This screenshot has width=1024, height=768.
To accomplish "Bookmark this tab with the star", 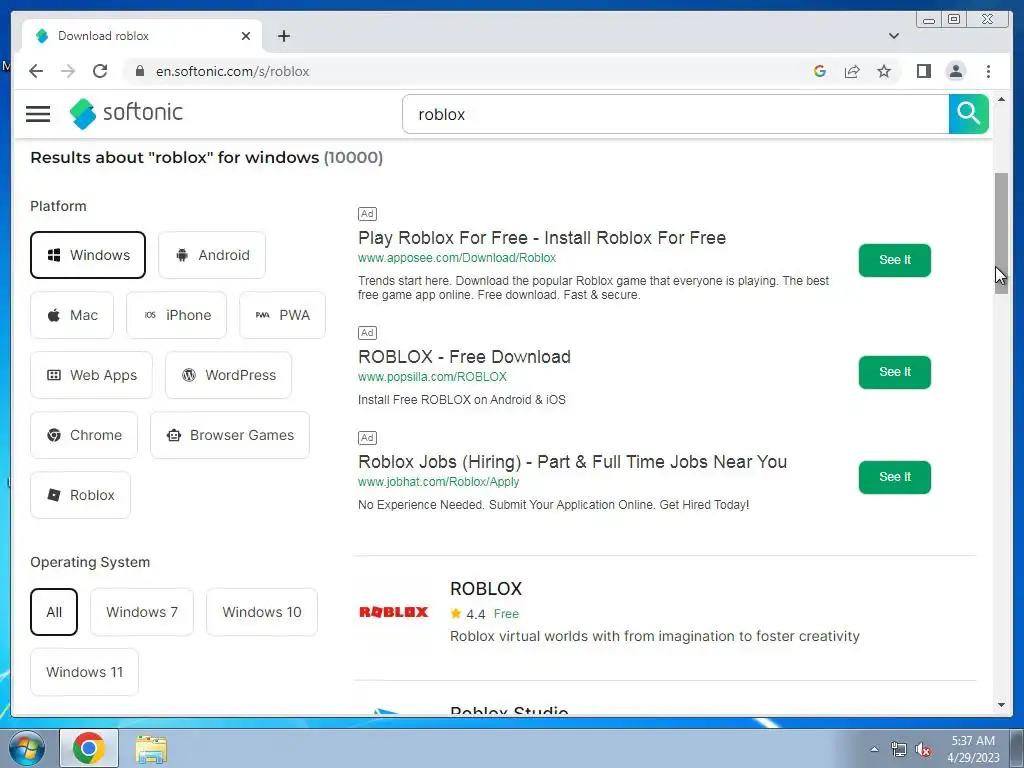I will pos(884,71).
